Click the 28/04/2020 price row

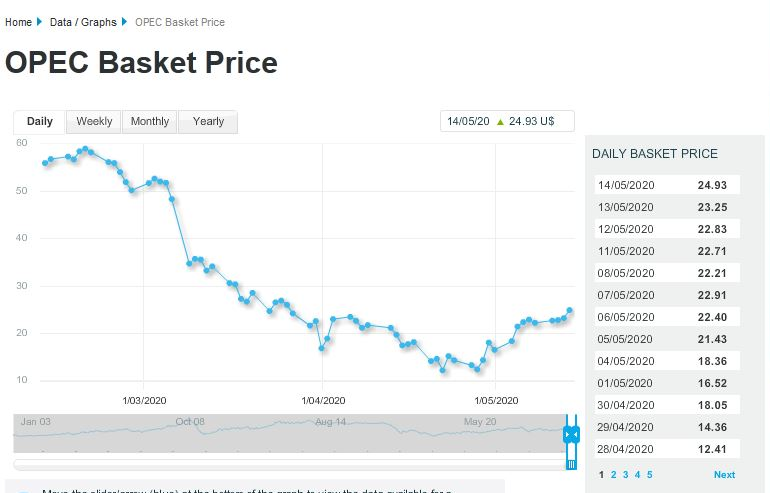coord(667,449)
